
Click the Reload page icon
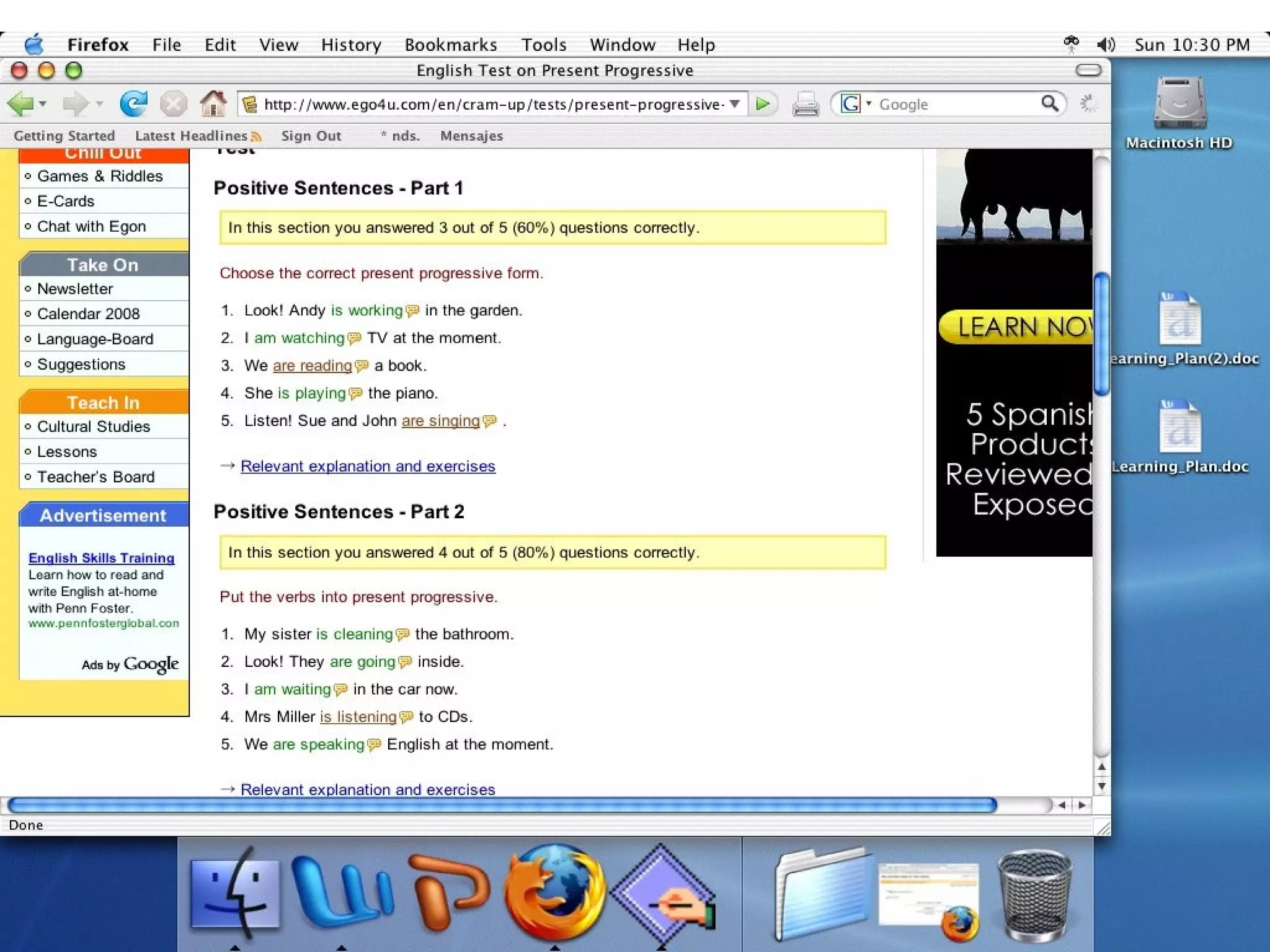coord(133,104)
